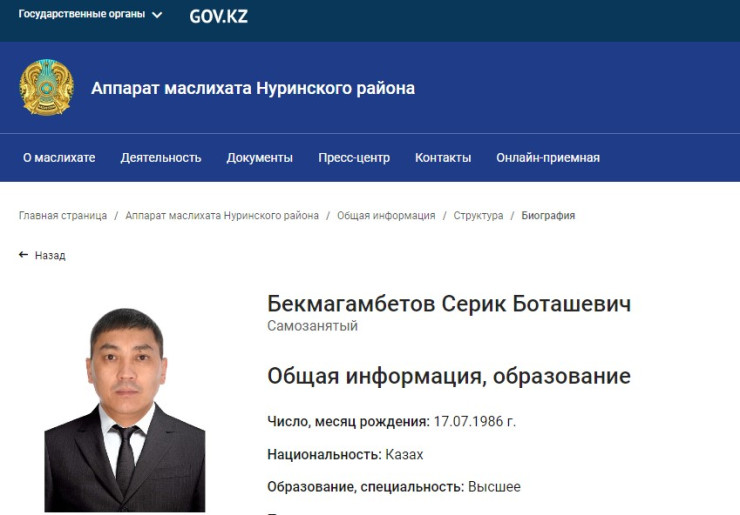Screen dimensions: 740x515
Task: Click Аппарат маслихата Нуринского района in breadcrumbs
Action: pos(222,215)
